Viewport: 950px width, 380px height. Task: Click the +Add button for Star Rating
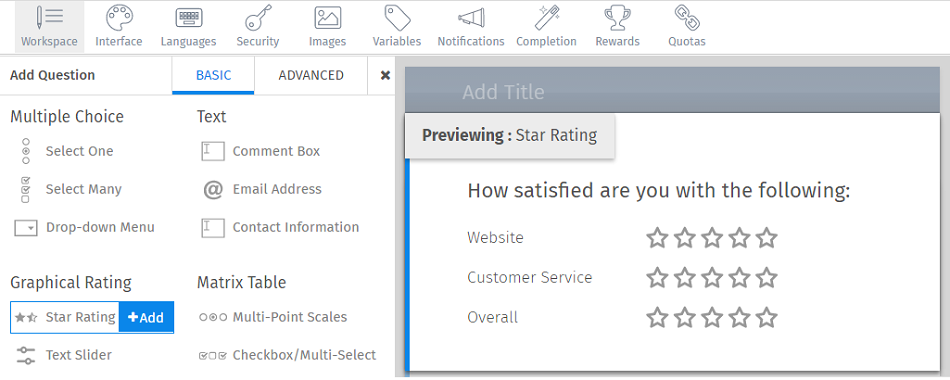pyautogui.click(x=146, y=317)
